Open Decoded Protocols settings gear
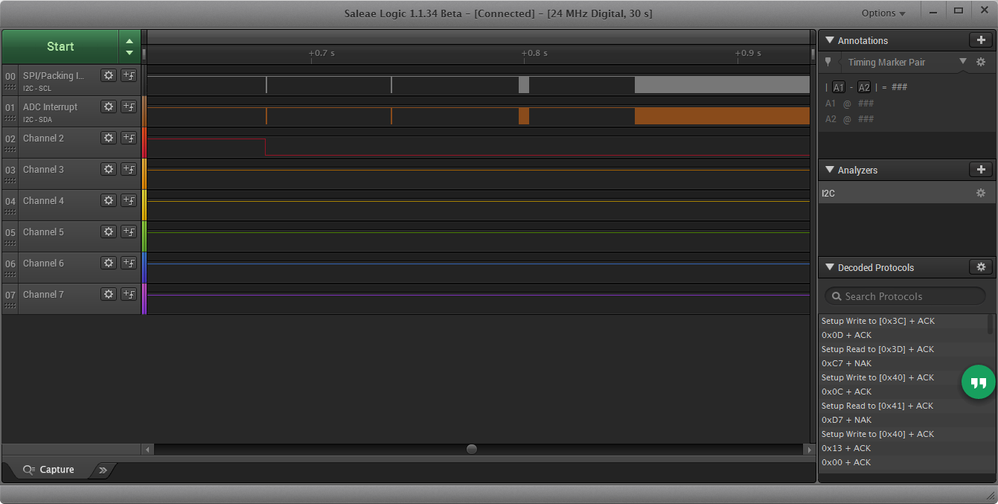This screenshot has height=504, width=998. click(981, 267)
